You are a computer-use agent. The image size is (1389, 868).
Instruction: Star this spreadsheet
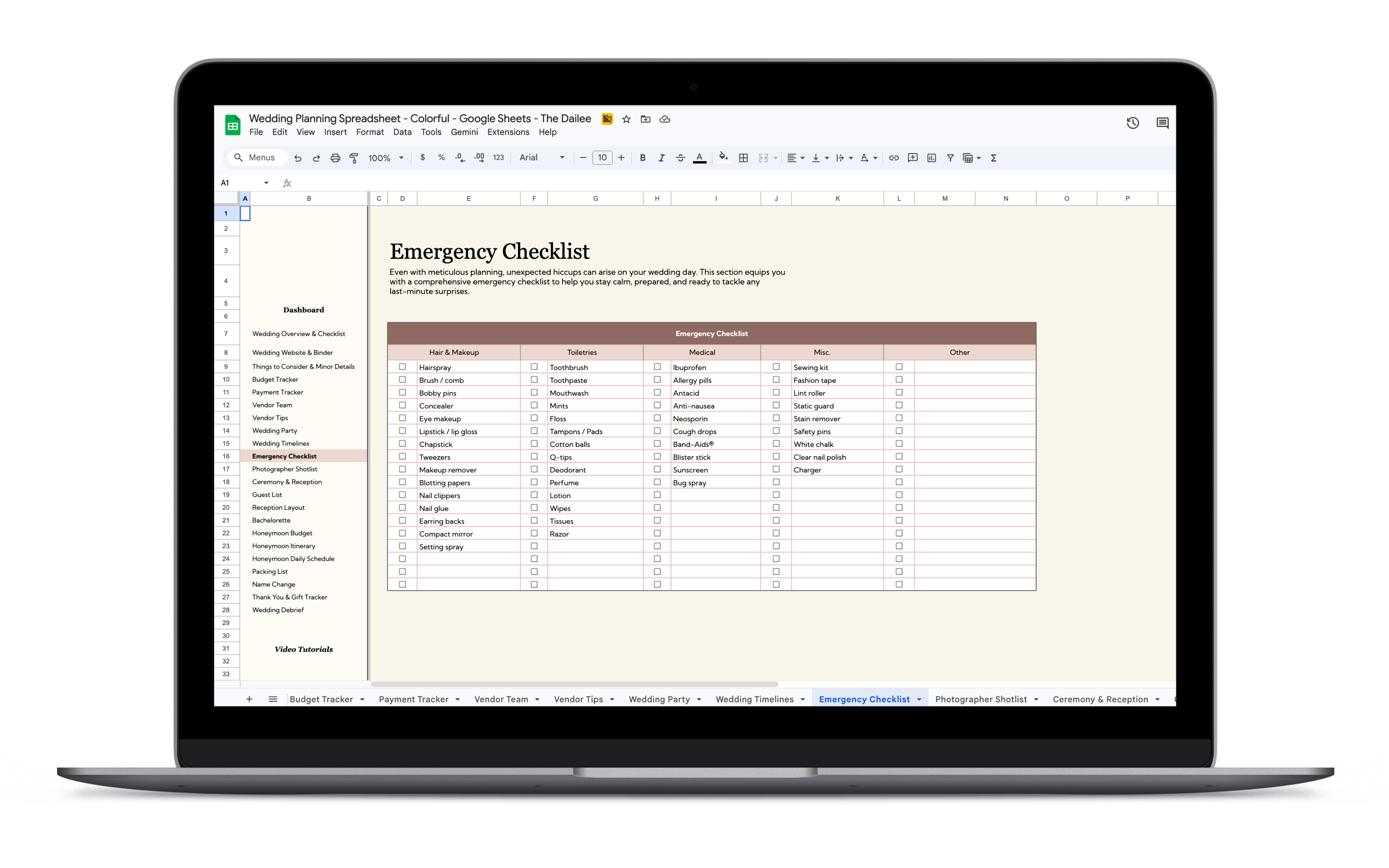(x=626, y=119)
